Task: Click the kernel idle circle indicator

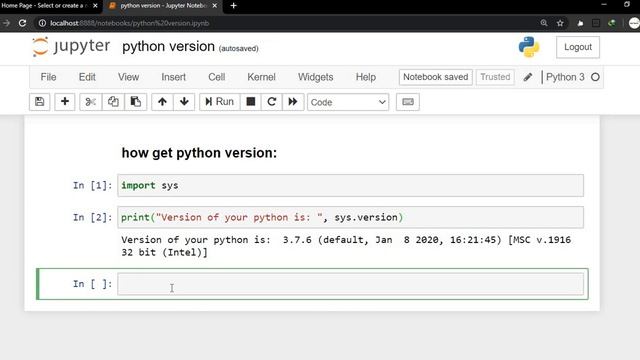Action: point(595,77)
